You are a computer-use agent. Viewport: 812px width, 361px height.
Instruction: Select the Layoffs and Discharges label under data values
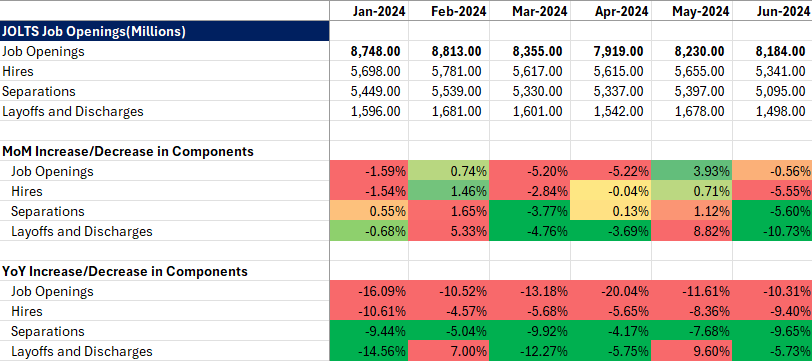click(x=165, y=111)
